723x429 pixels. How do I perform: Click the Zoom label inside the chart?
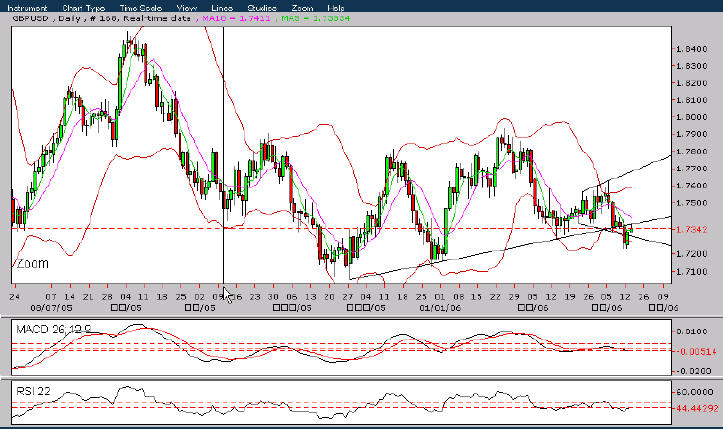[x=32, y=263]
